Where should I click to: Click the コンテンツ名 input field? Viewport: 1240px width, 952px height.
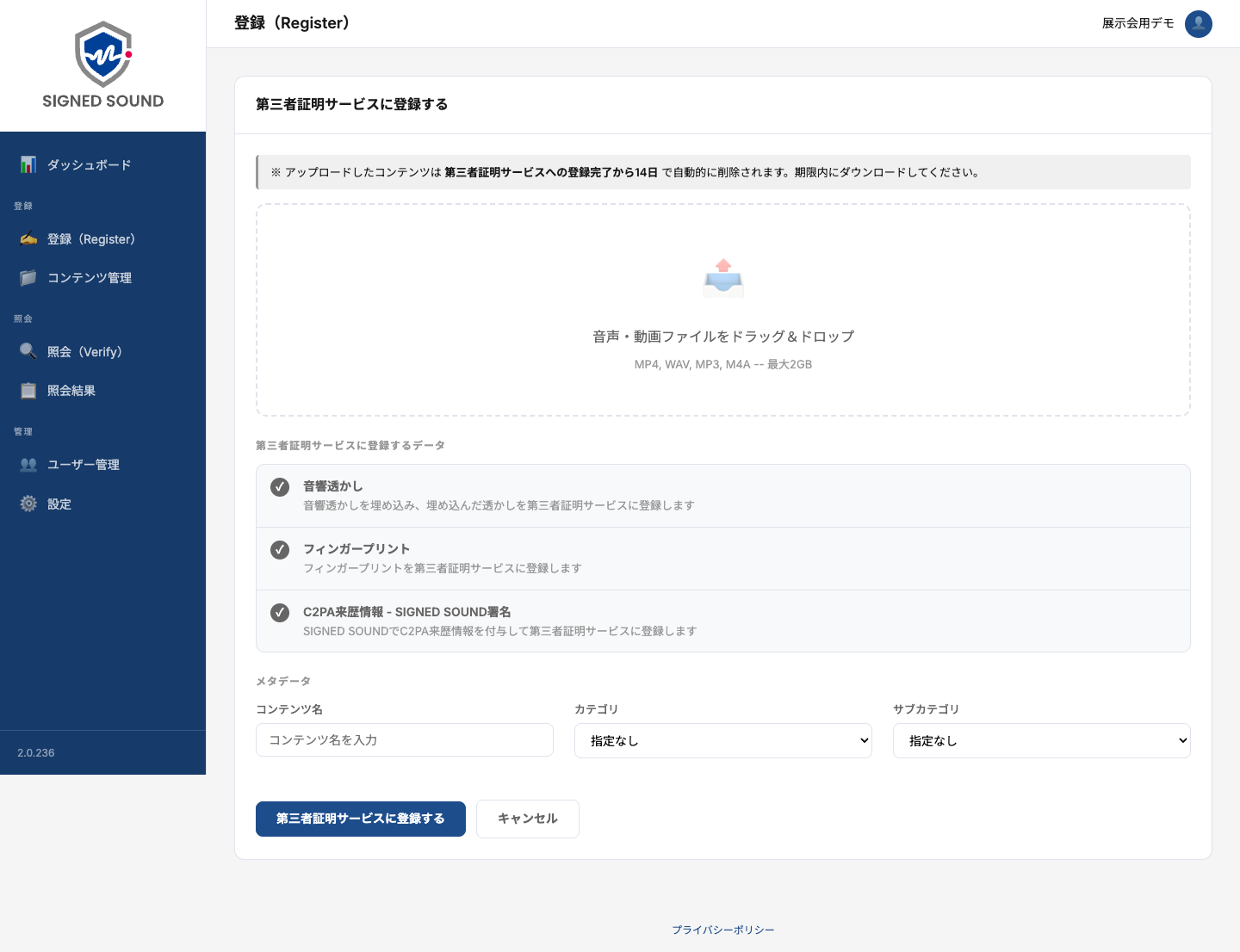click(x=405, y=739)
